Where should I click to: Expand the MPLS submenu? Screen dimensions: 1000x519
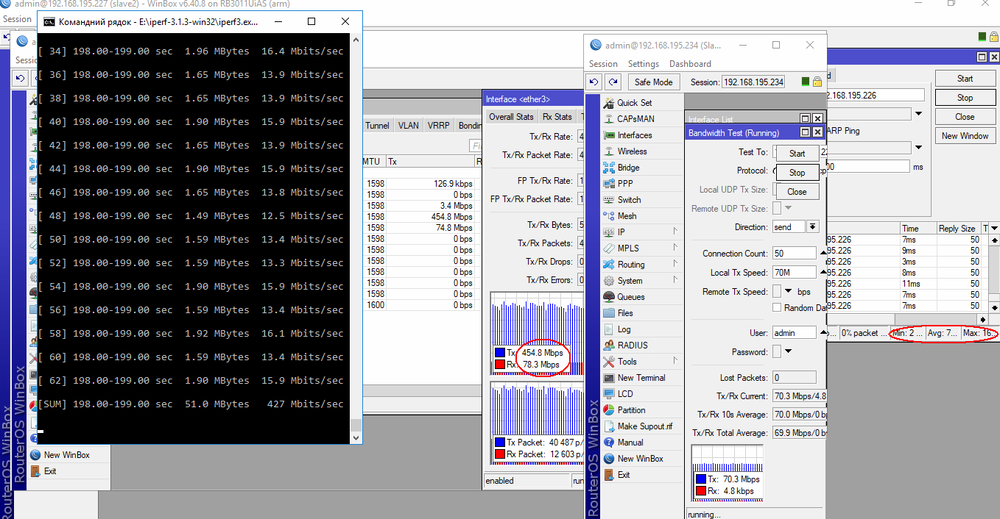coord(675,248)
